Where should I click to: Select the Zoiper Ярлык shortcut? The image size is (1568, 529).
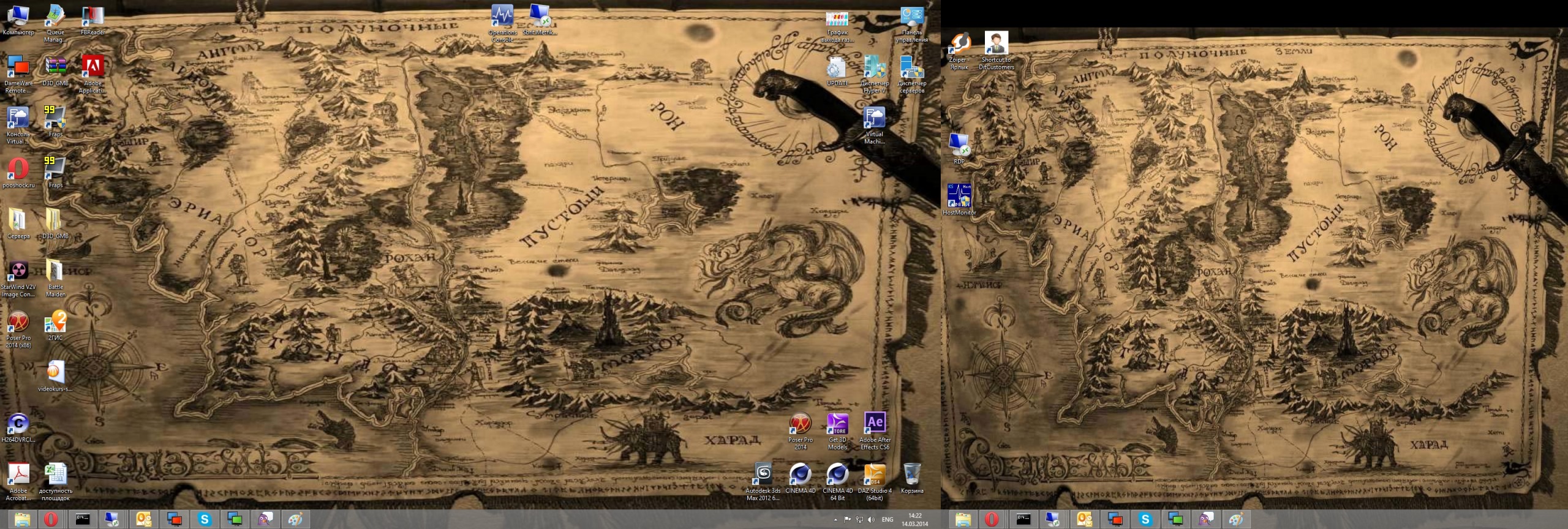959,51
